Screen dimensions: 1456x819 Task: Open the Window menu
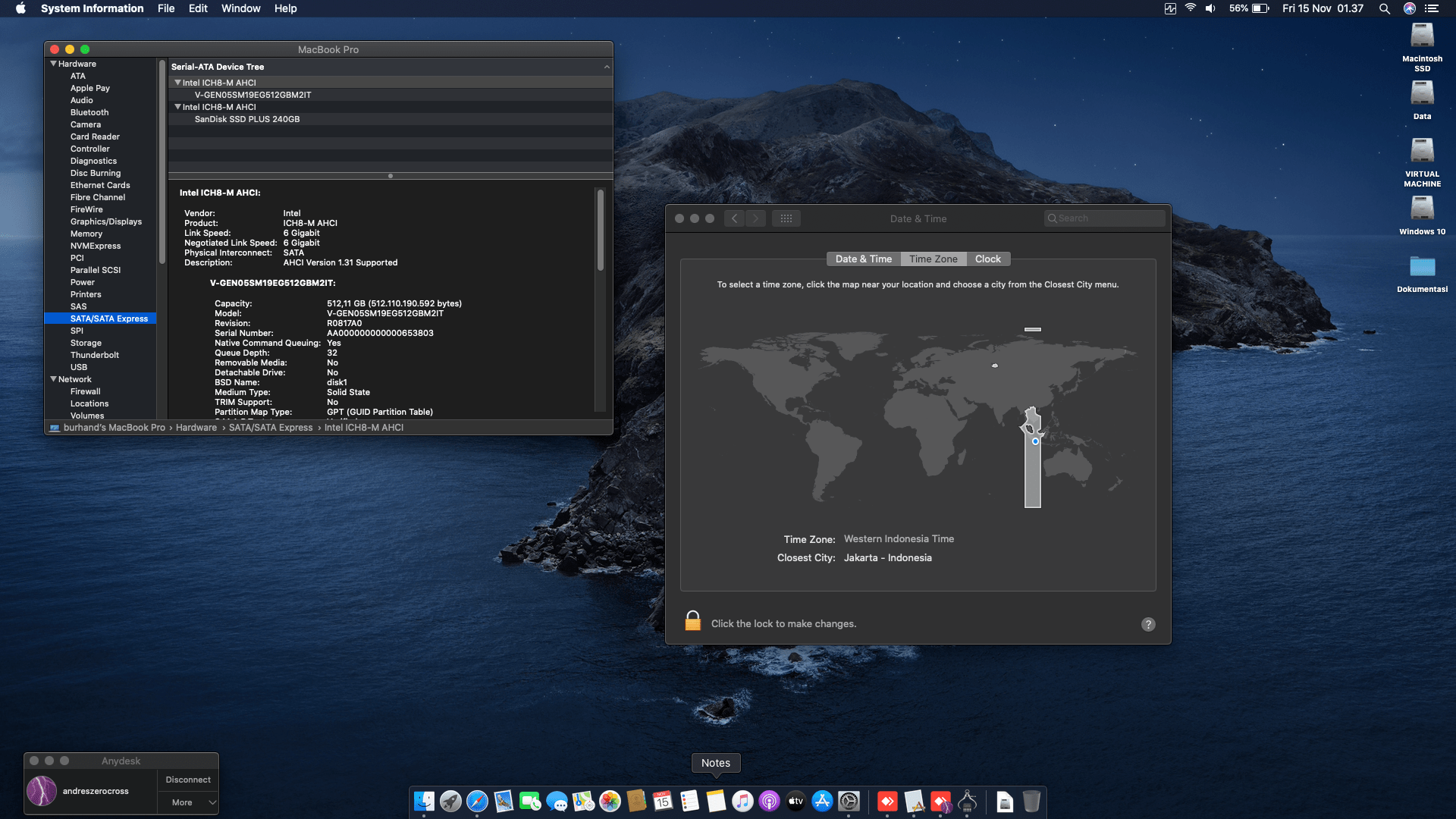[240, 8]
